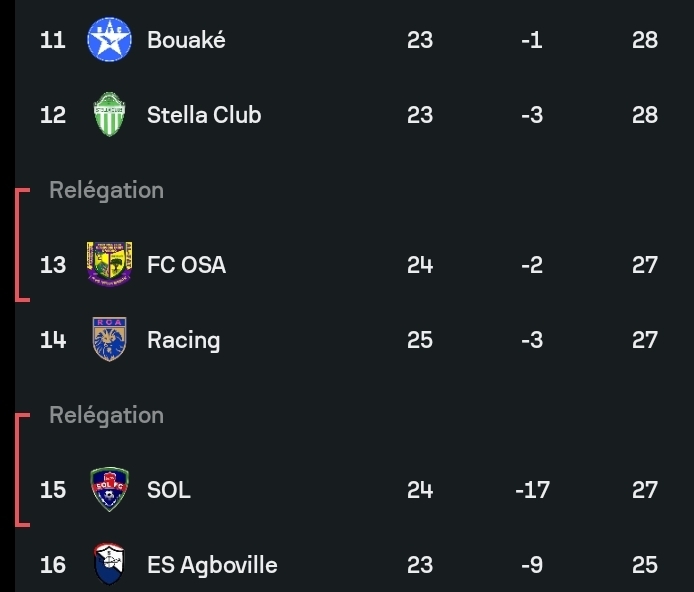Click the Racing club lion badge
694x592 pixels.
(109, 340)
